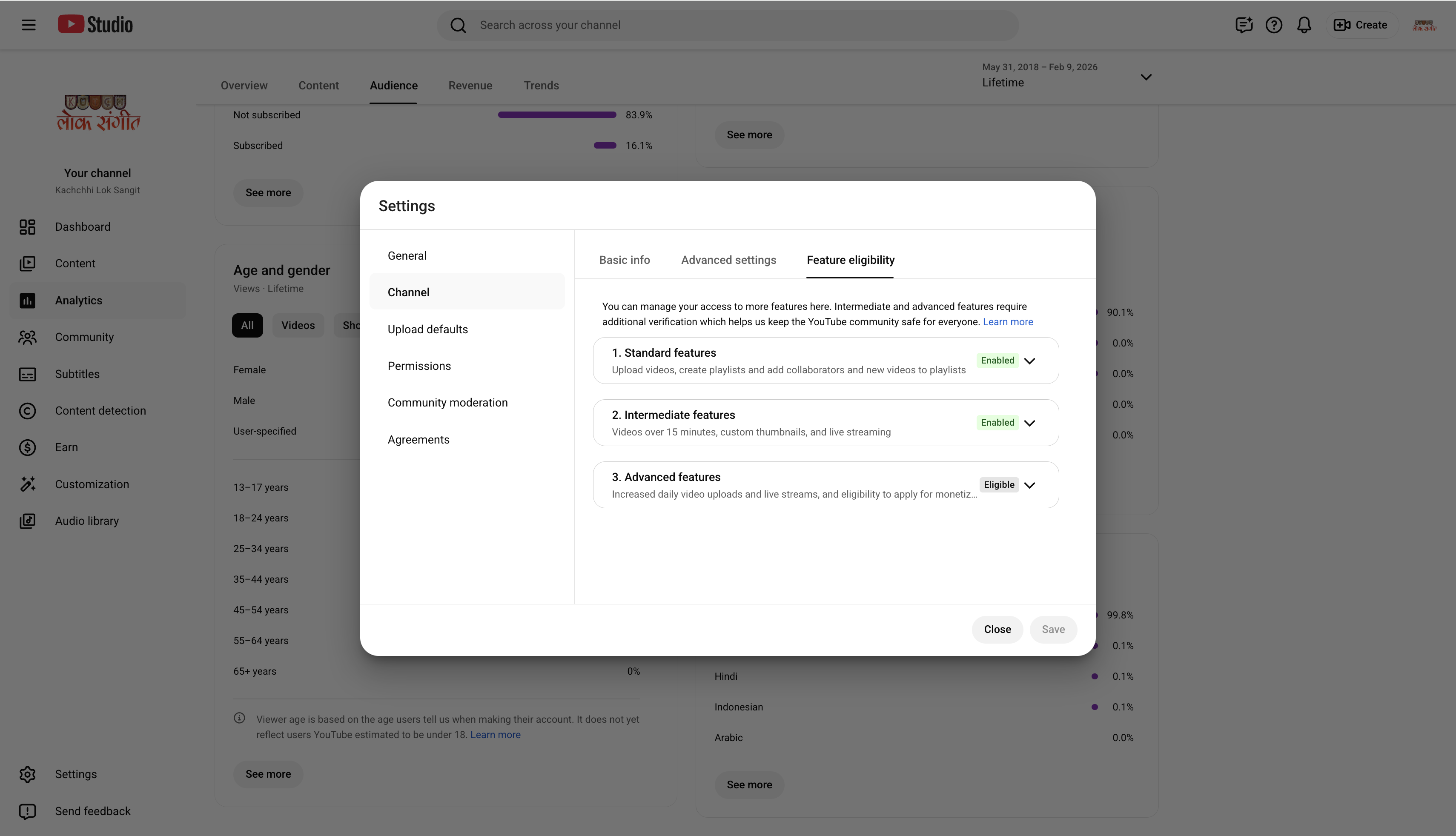The width and height of the screenshot is (1456, 836).
Task: Click the Eligible badge for Advanced features
Action: coord(999,484)
